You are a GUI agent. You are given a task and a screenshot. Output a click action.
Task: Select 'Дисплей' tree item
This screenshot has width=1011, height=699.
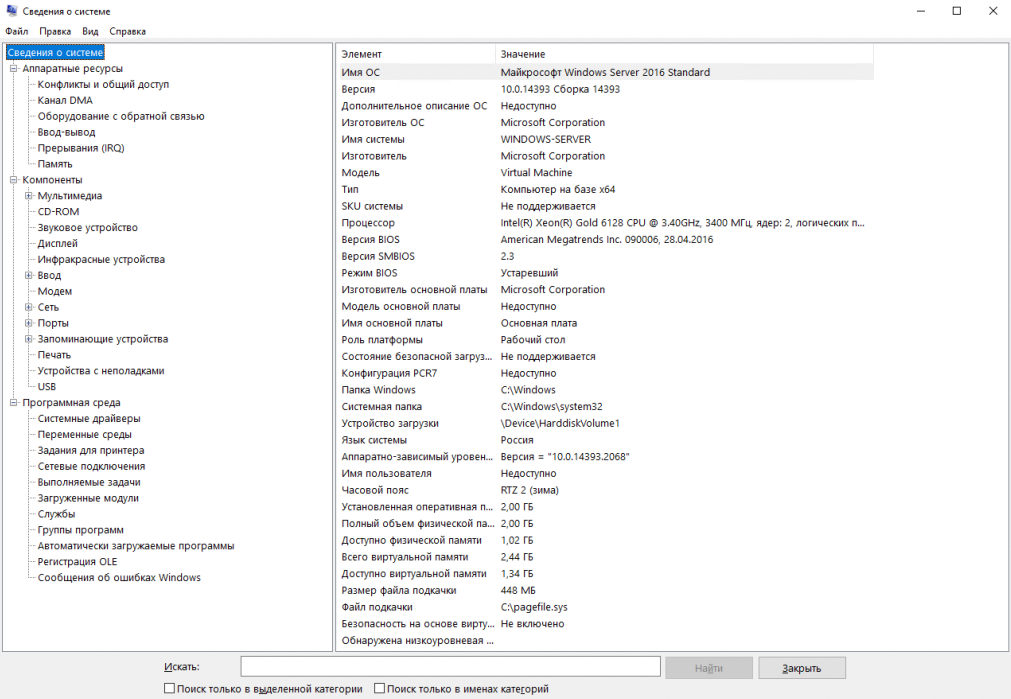click(57, 243)
